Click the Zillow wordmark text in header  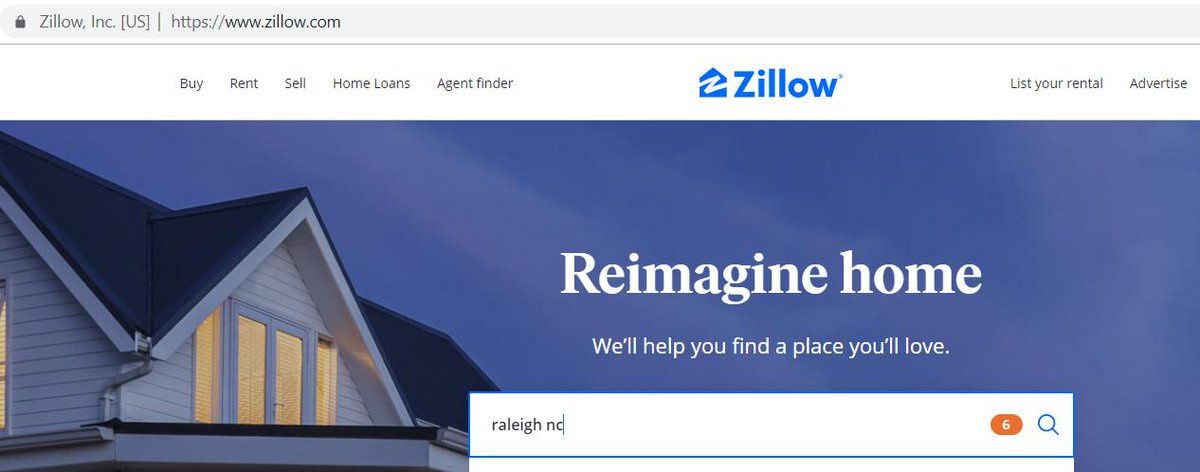coord(787,84)
